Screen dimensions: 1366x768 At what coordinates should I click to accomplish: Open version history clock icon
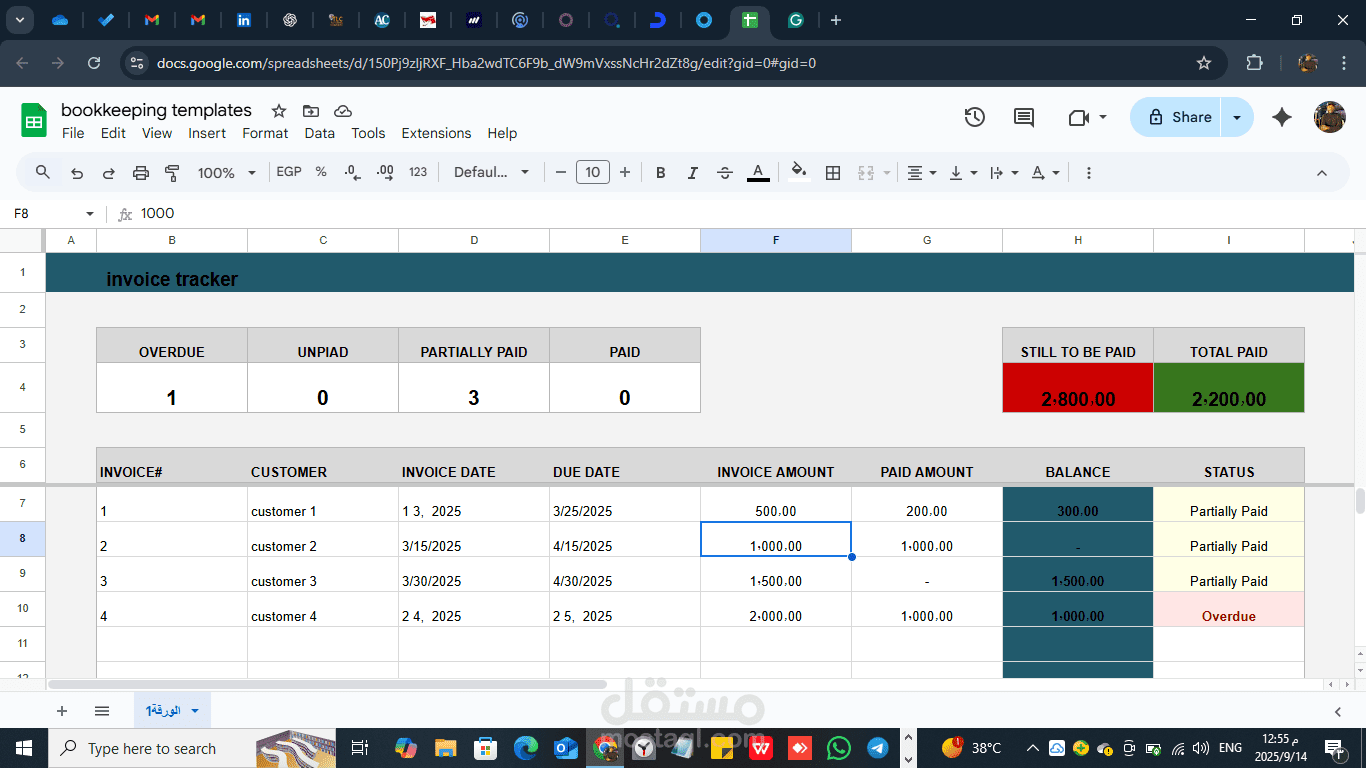[975, 117]
